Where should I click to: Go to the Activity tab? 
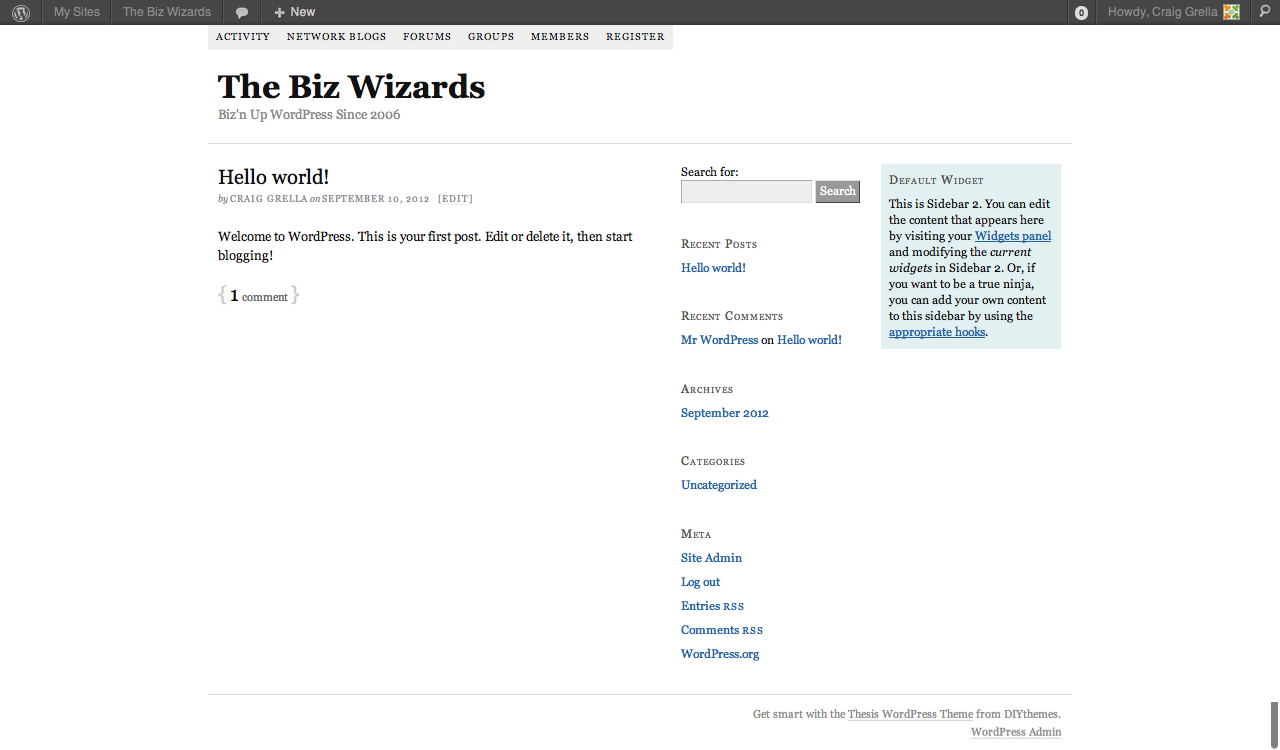click(243, 37)
